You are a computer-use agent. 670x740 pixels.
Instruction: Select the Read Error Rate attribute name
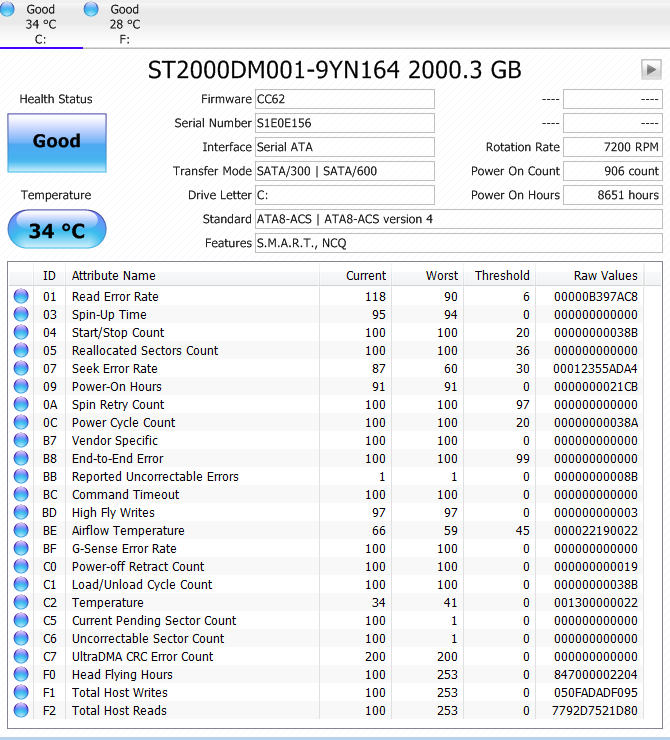pos(115,296)
